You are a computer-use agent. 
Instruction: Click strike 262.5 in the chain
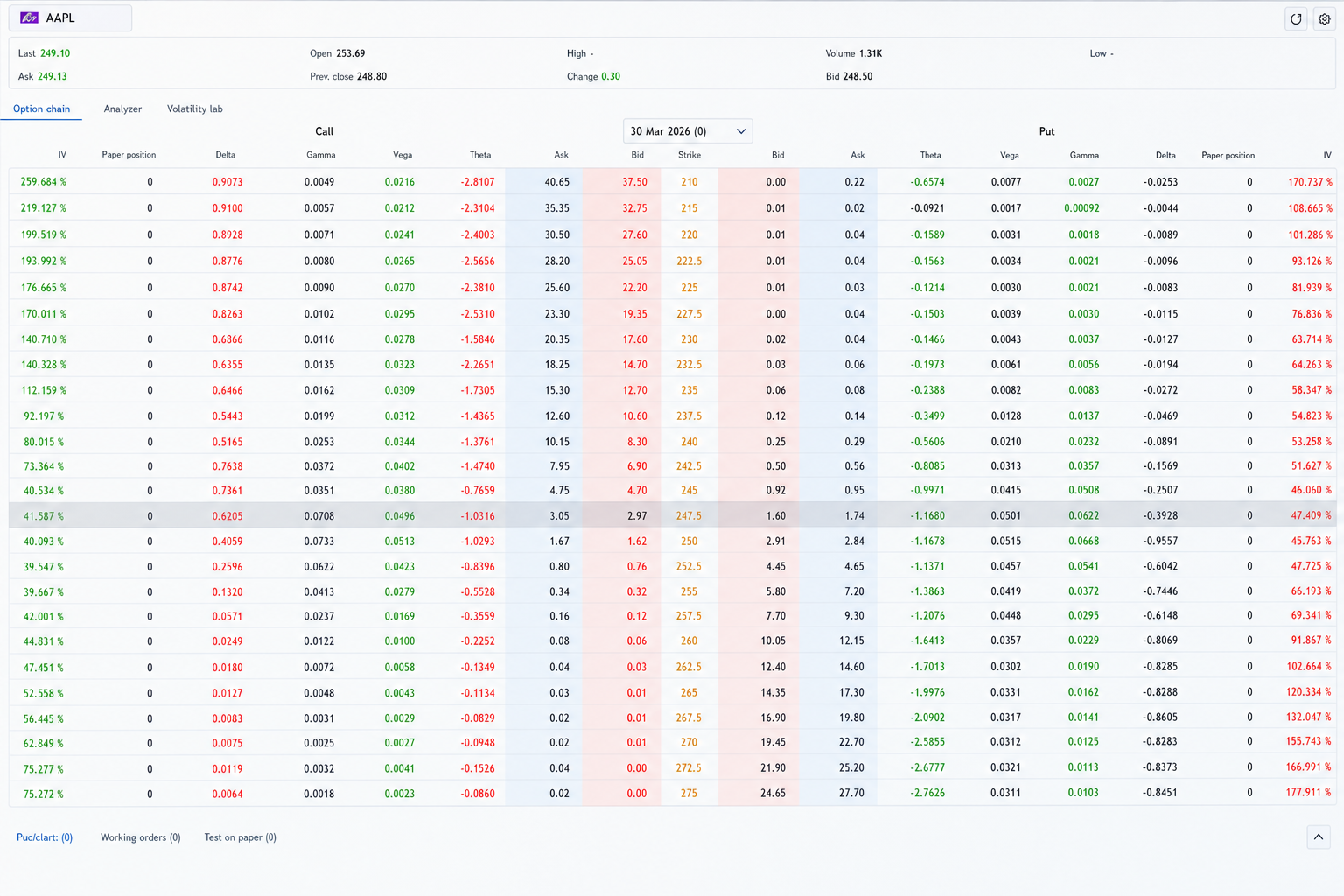[689, 668]
